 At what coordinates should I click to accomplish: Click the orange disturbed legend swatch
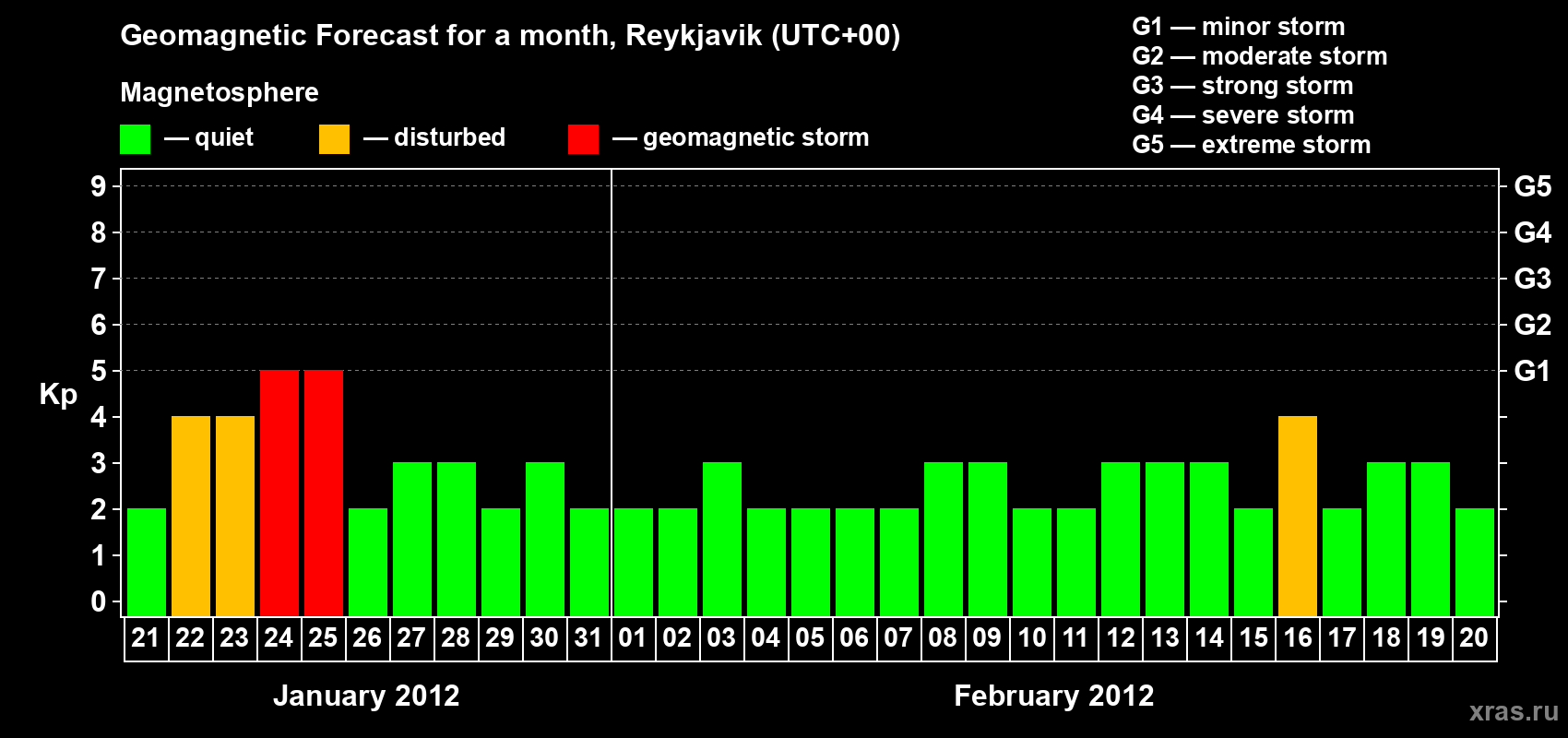[x=334, y=139]
